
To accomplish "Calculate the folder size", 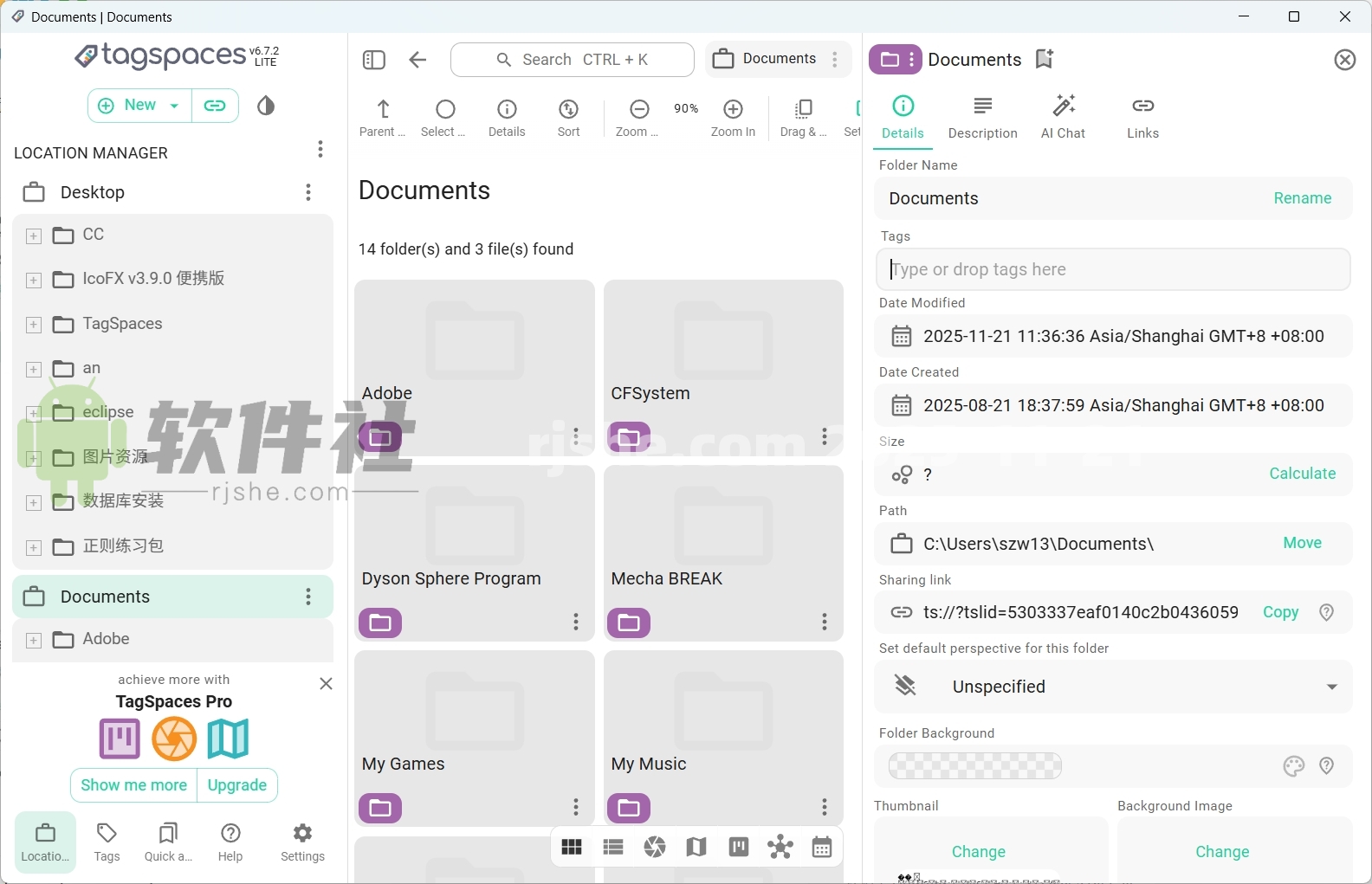I will (1302, 474).
